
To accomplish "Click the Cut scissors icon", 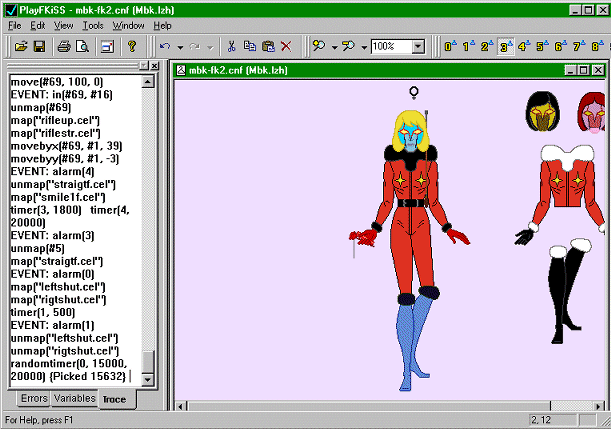I will [231, 46].
